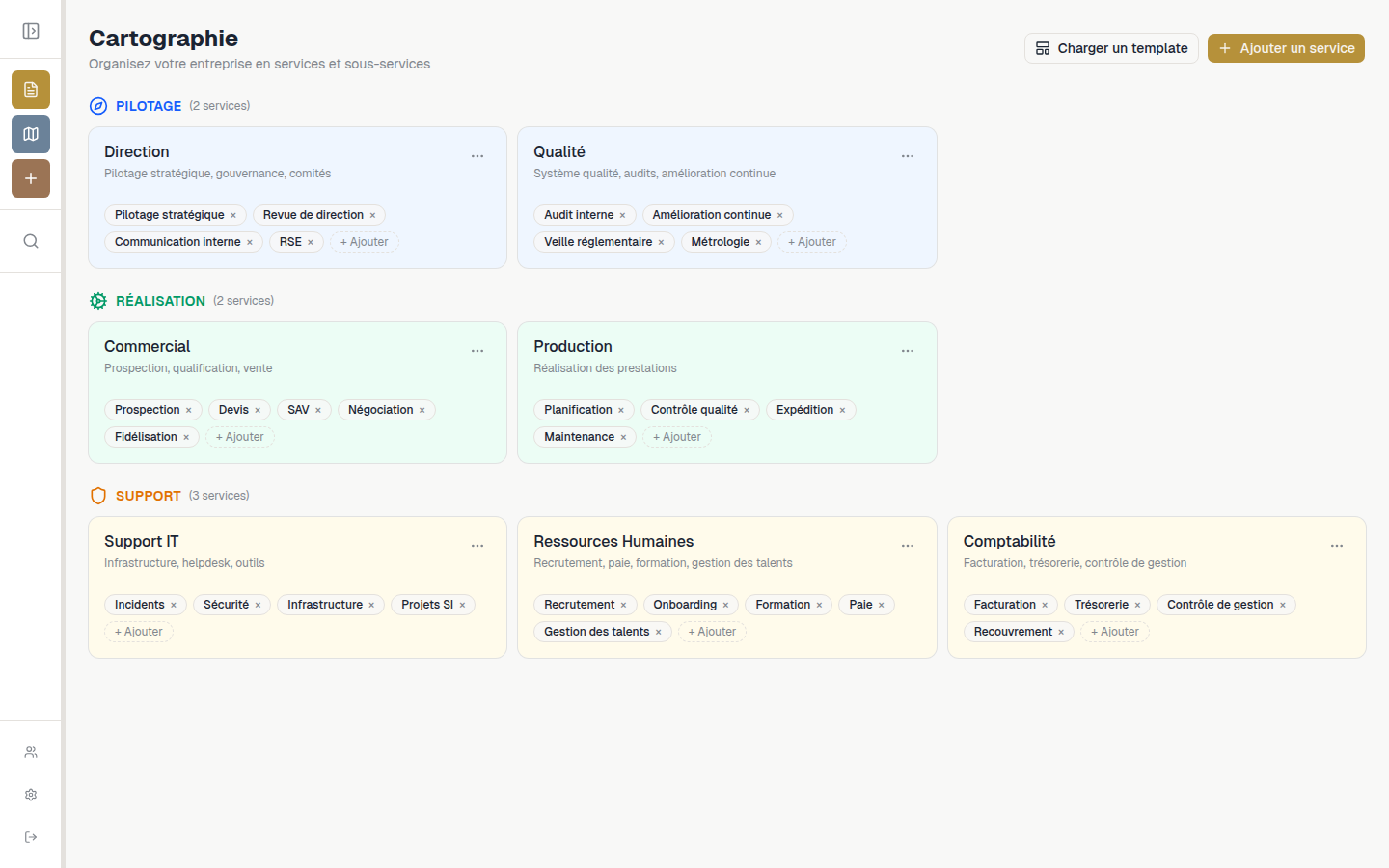The height and width of the screenshot is (868, 1389).
Task: Open the options menu on the Direction card
Action: [x=477, y=155]
